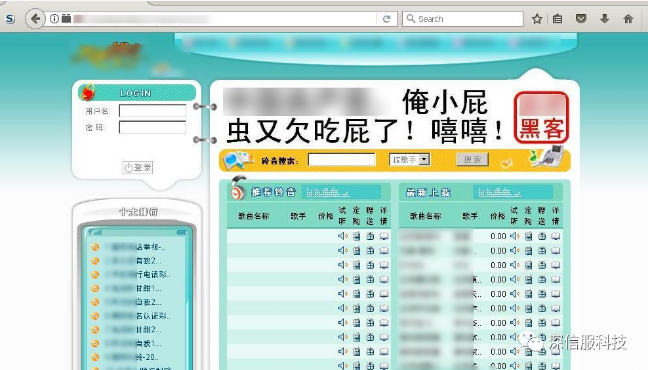Image resolution: width=648 pixels, height=370 pixels.
Task: Open ranking entry ending 名认证彩..
Action: (x=138, y=316)
